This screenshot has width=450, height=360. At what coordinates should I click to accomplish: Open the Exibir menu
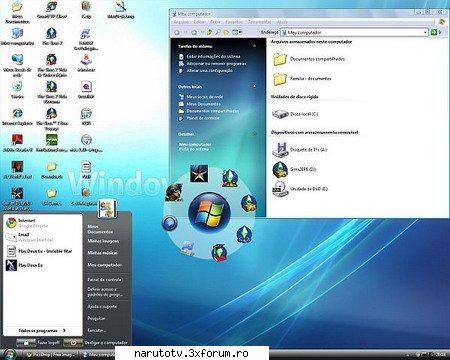click(216, 22)
